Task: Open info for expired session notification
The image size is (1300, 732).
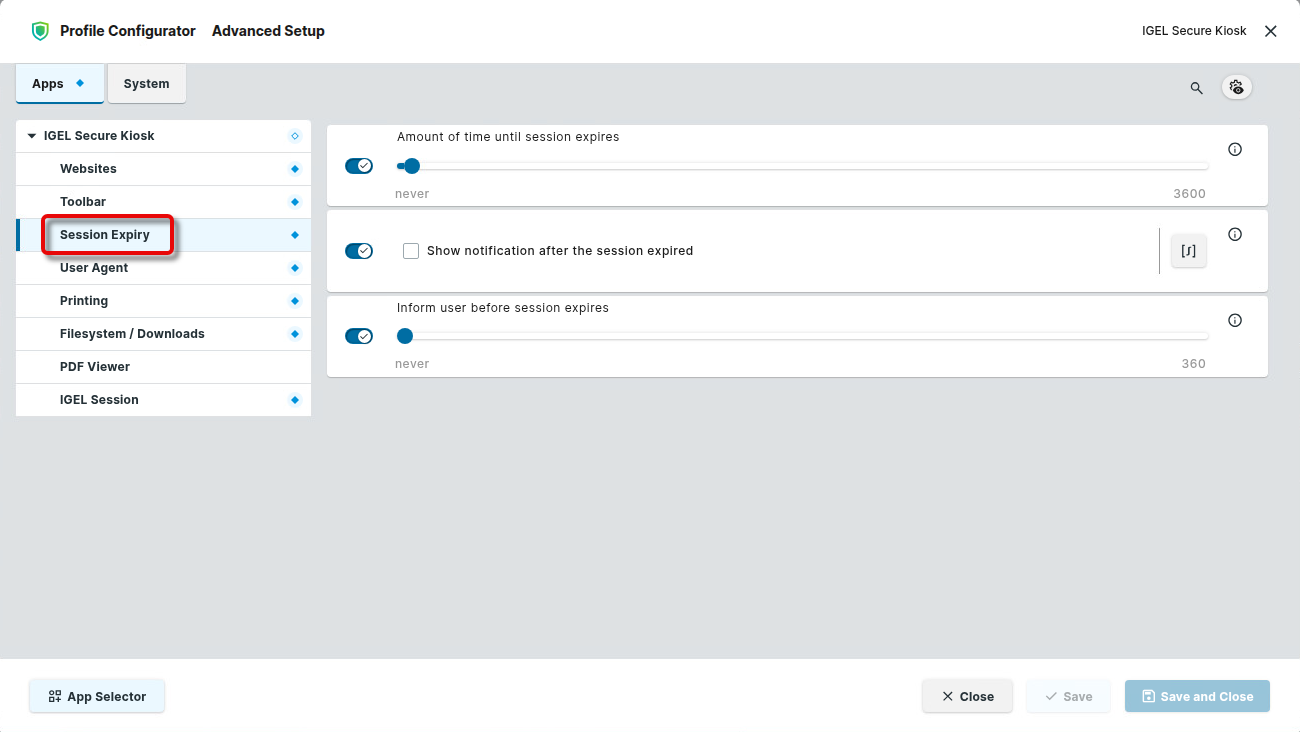Action: 1235,235
